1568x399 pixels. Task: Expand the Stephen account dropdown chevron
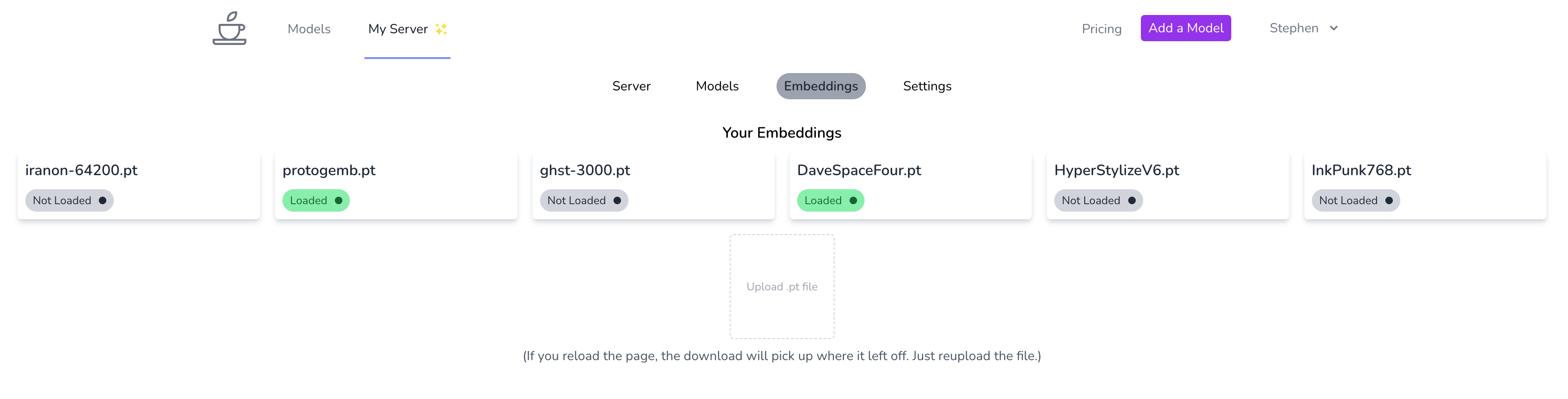[1334, 29]
